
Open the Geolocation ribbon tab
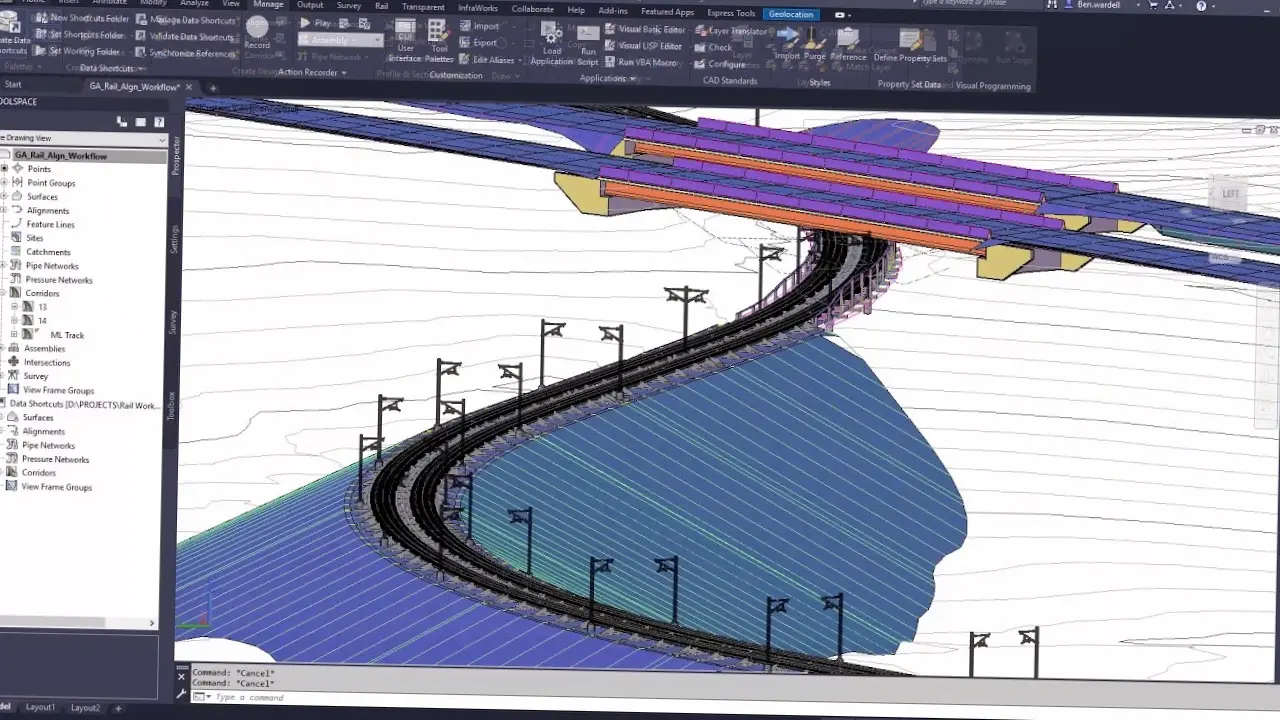point(791,14)
